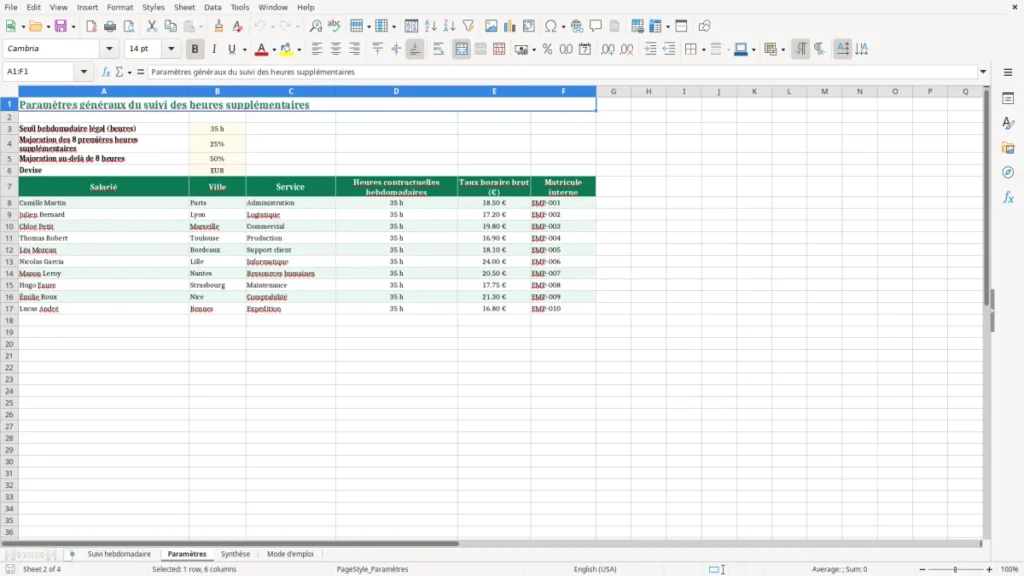Click the zoom out minus button
The image size is (1024, 576).
pos(922,569)
